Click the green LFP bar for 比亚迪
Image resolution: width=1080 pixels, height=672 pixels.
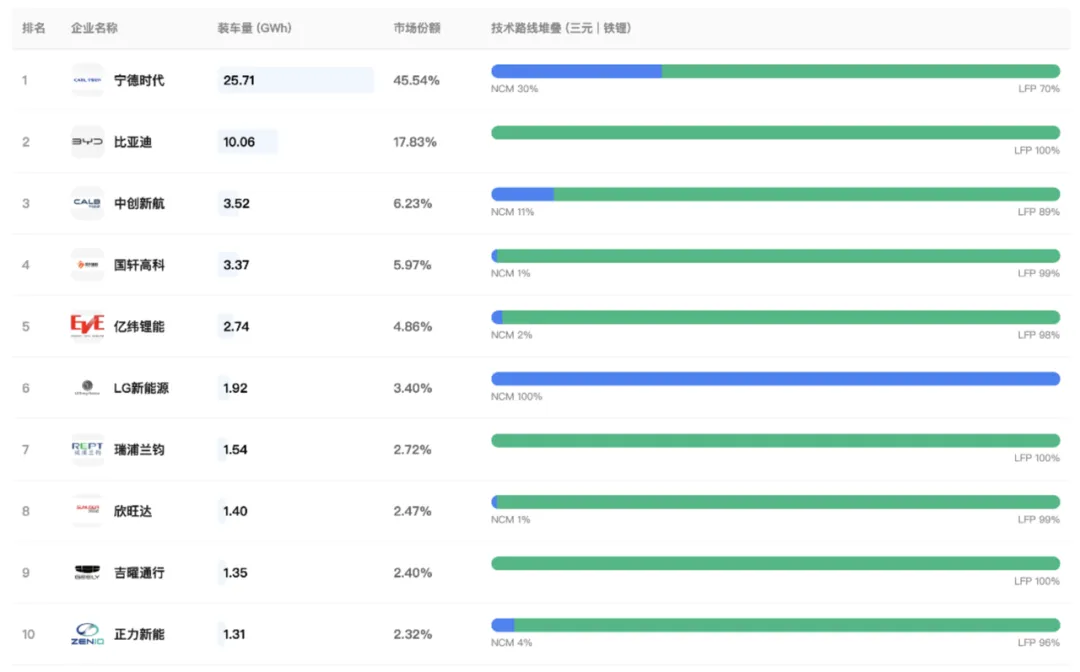click(775, 133)
